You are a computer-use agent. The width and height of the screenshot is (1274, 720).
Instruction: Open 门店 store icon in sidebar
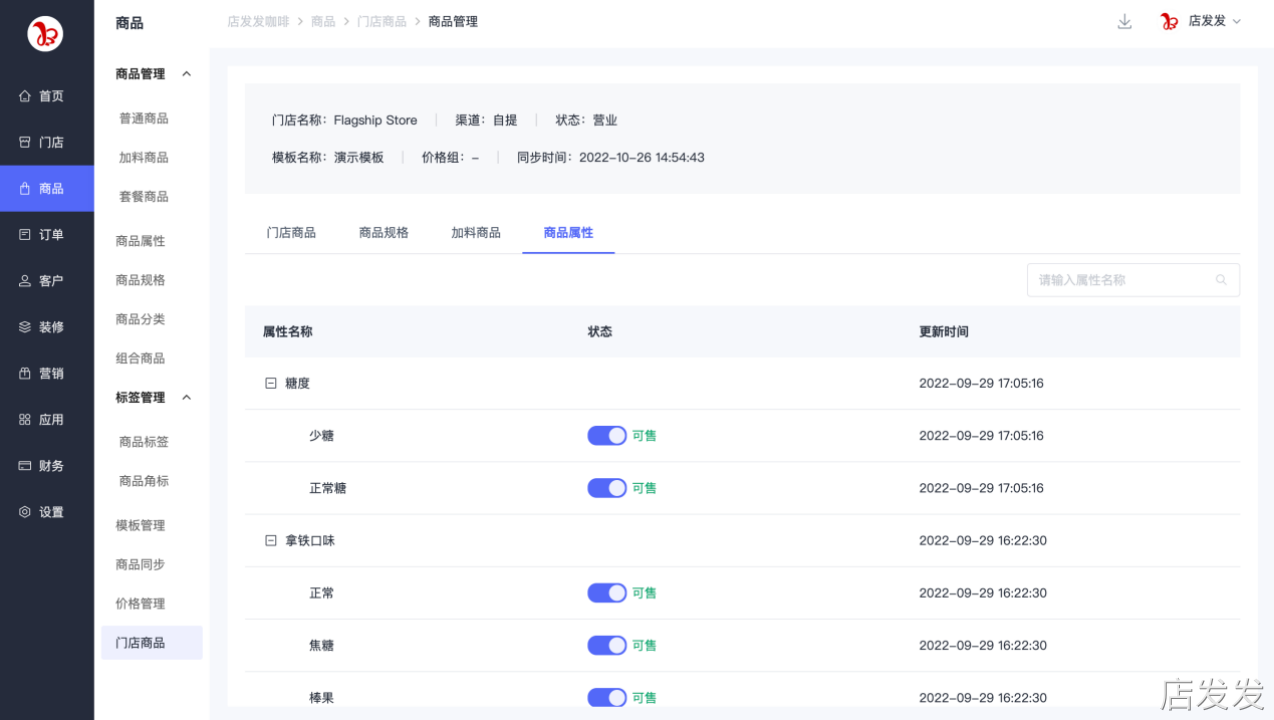tap(25, 142)
